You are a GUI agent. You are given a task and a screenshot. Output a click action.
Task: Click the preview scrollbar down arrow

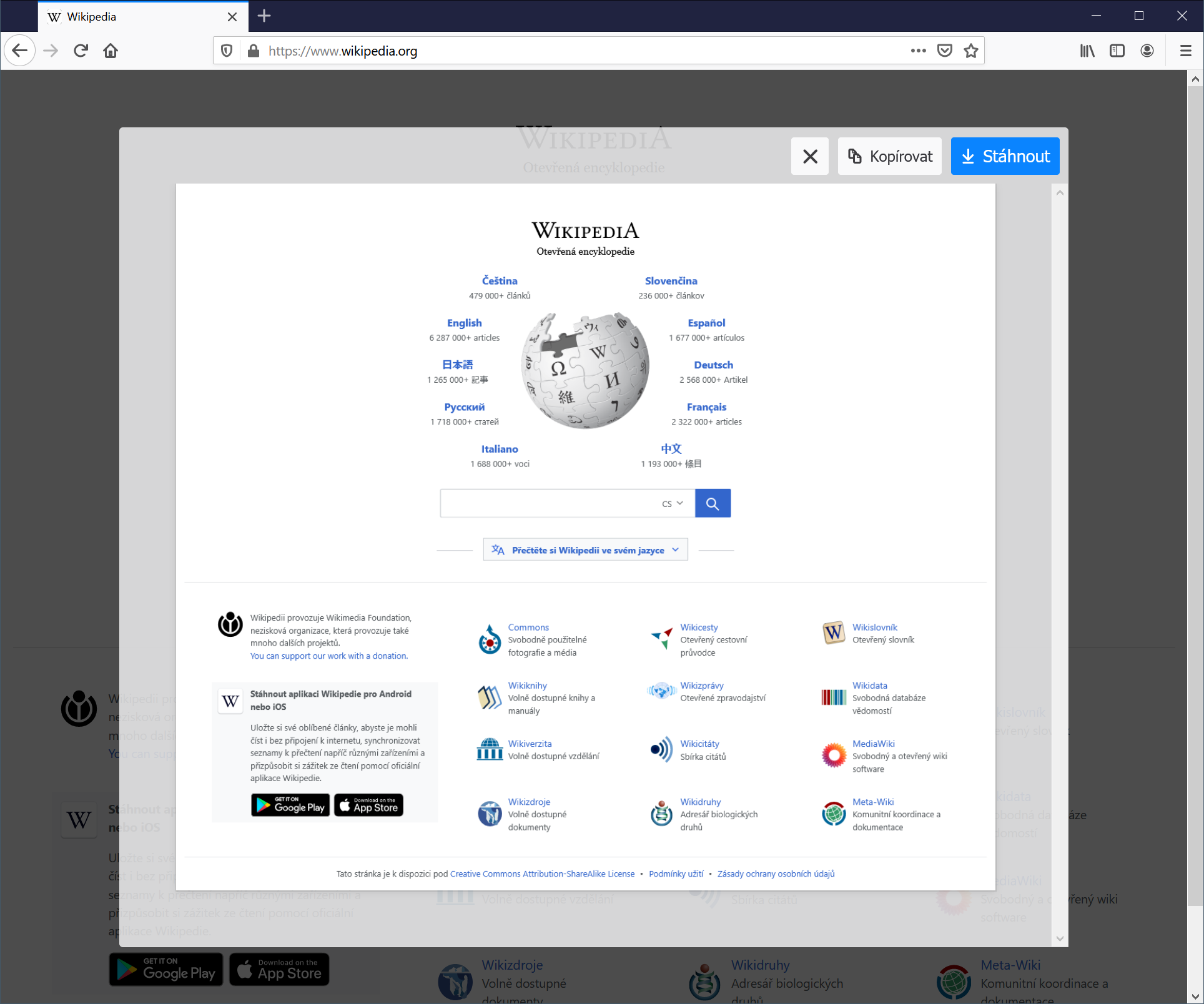coord(1060,938)
